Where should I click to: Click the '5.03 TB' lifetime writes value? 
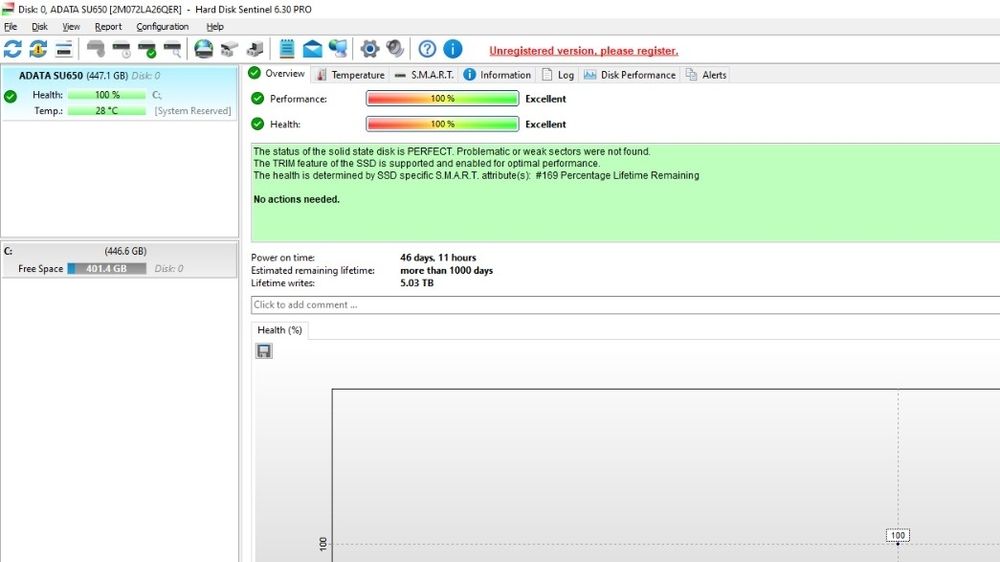point(417,283)
